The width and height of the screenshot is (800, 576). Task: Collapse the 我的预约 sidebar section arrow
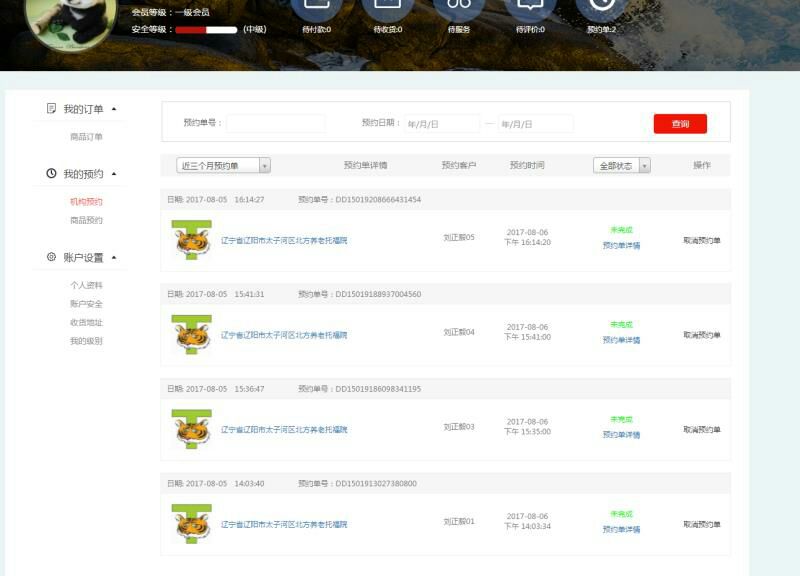(114, 174)
